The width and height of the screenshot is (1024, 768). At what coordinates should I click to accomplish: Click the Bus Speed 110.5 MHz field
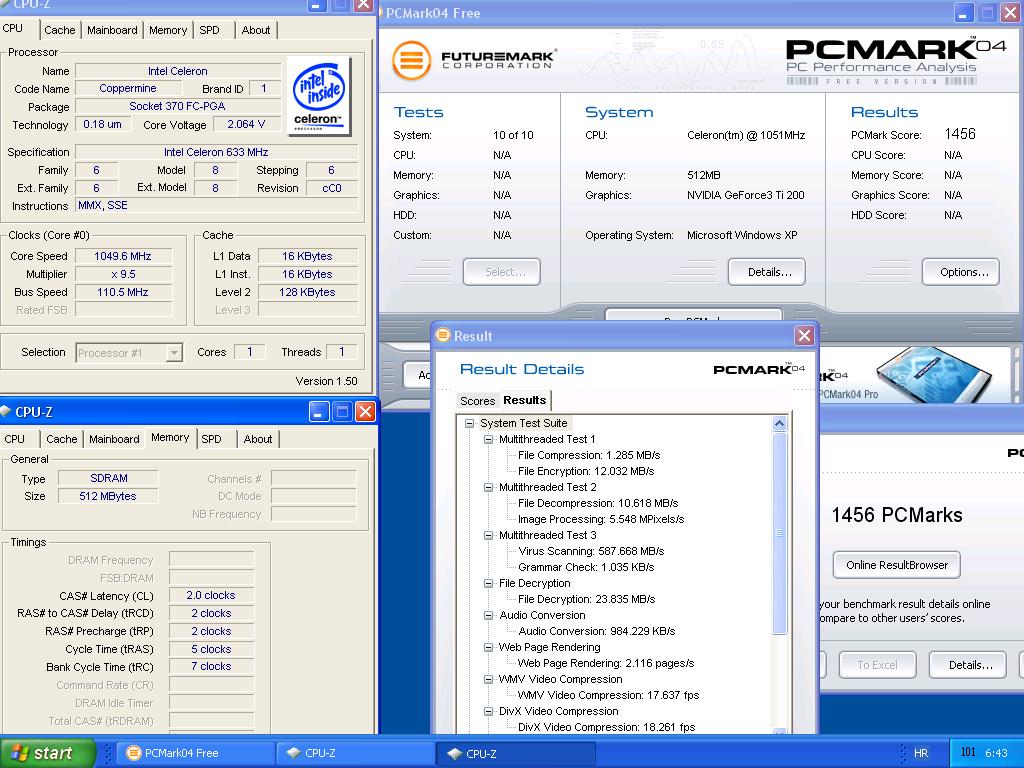click(123, 292)
